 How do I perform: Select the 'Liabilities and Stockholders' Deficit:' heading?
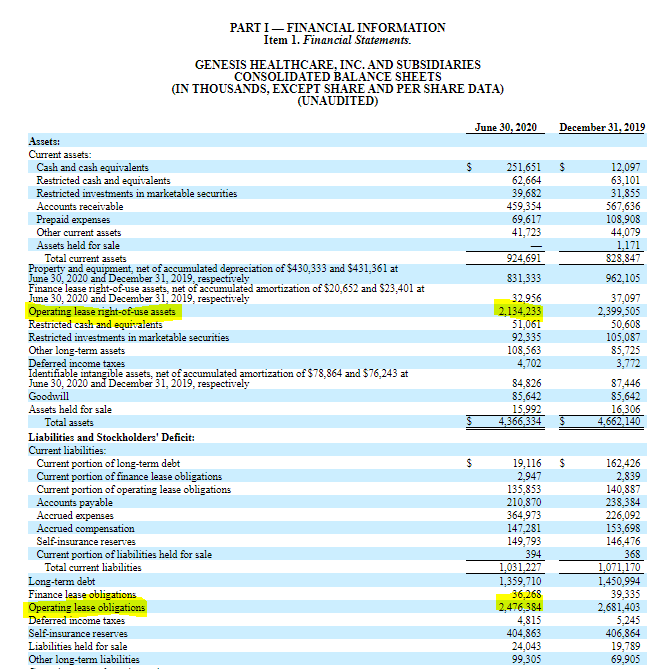click(112, 438)
